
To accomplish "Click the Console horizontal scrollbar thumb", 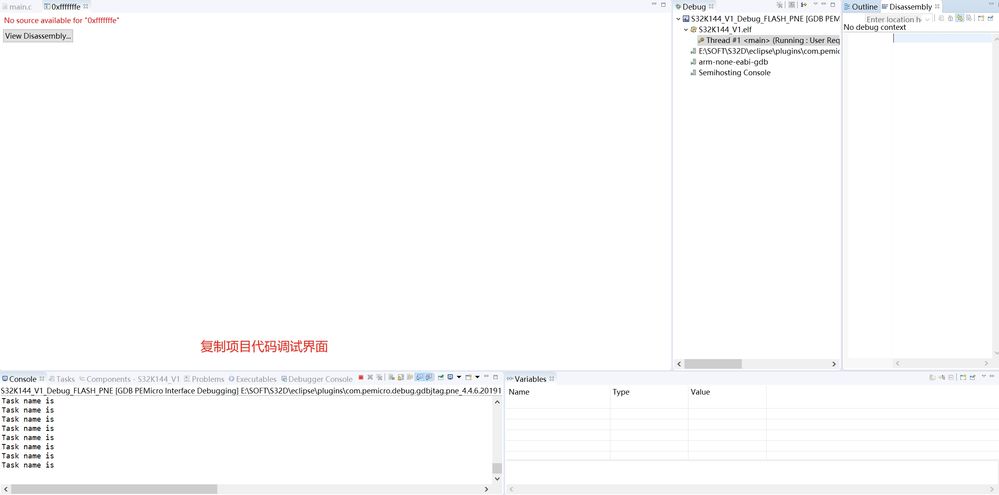I will 114,489.
